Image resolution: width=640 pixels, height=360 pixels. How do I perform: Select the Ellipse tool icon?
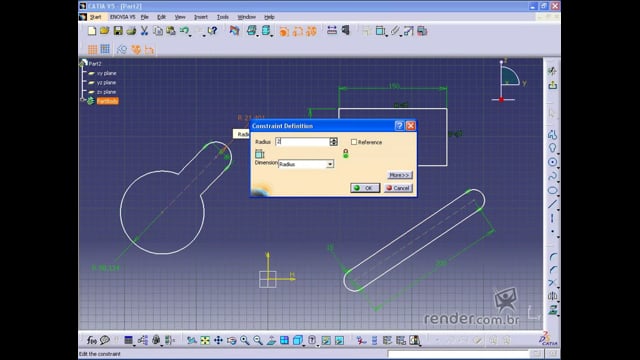(553, 190)
